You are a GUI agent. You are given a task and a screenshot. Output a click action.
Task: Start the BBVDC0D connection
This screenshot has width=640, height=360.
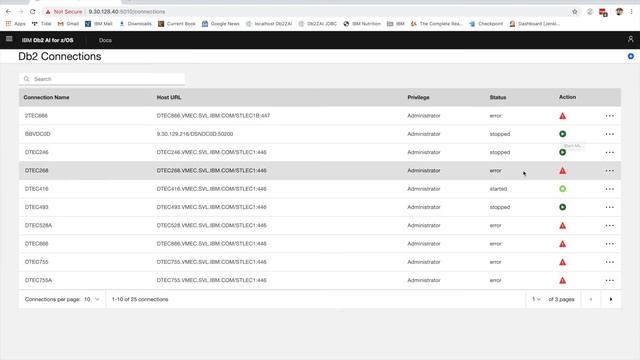562,134
